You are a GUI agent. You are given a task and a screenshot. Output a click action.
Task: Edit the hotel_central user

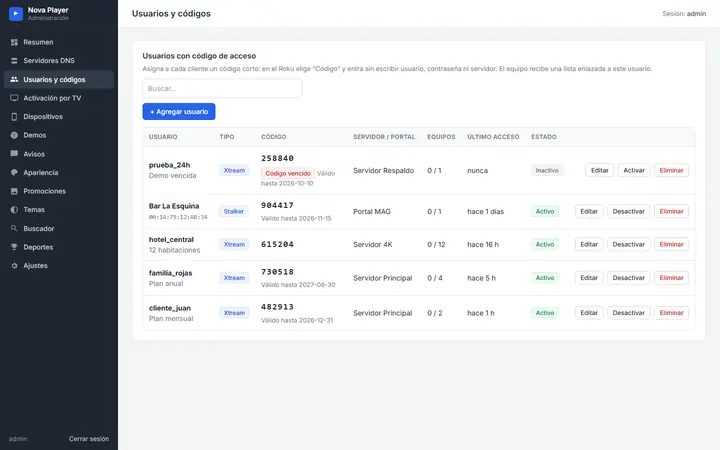coord(589,244)
